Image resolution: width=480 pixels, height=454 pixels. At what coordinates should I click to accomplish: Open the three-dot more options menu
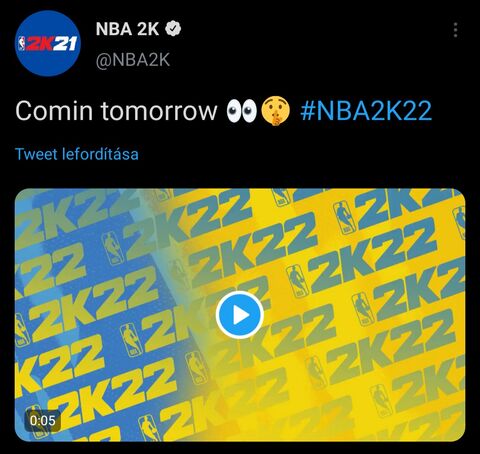tap(455, 30)
